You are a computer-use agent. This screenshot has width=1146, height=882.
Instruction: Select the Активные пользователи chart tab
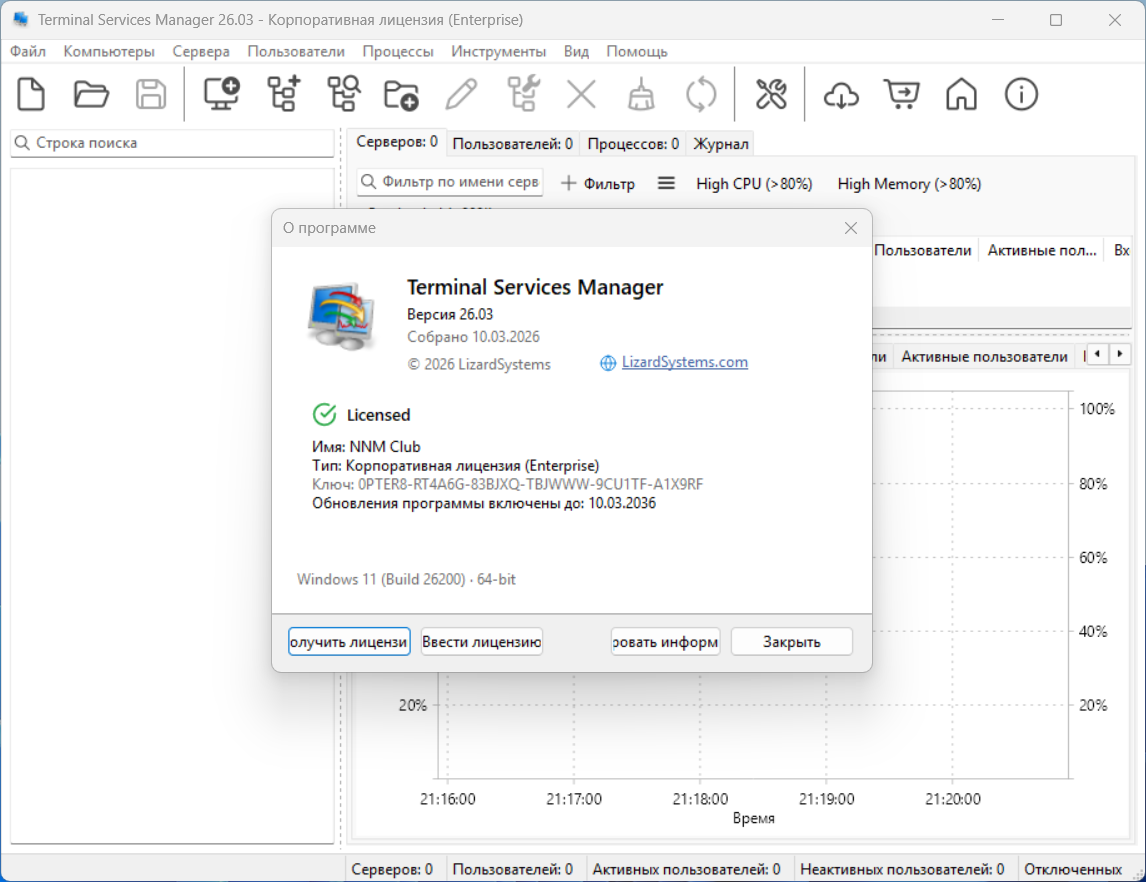coord(984,357)
